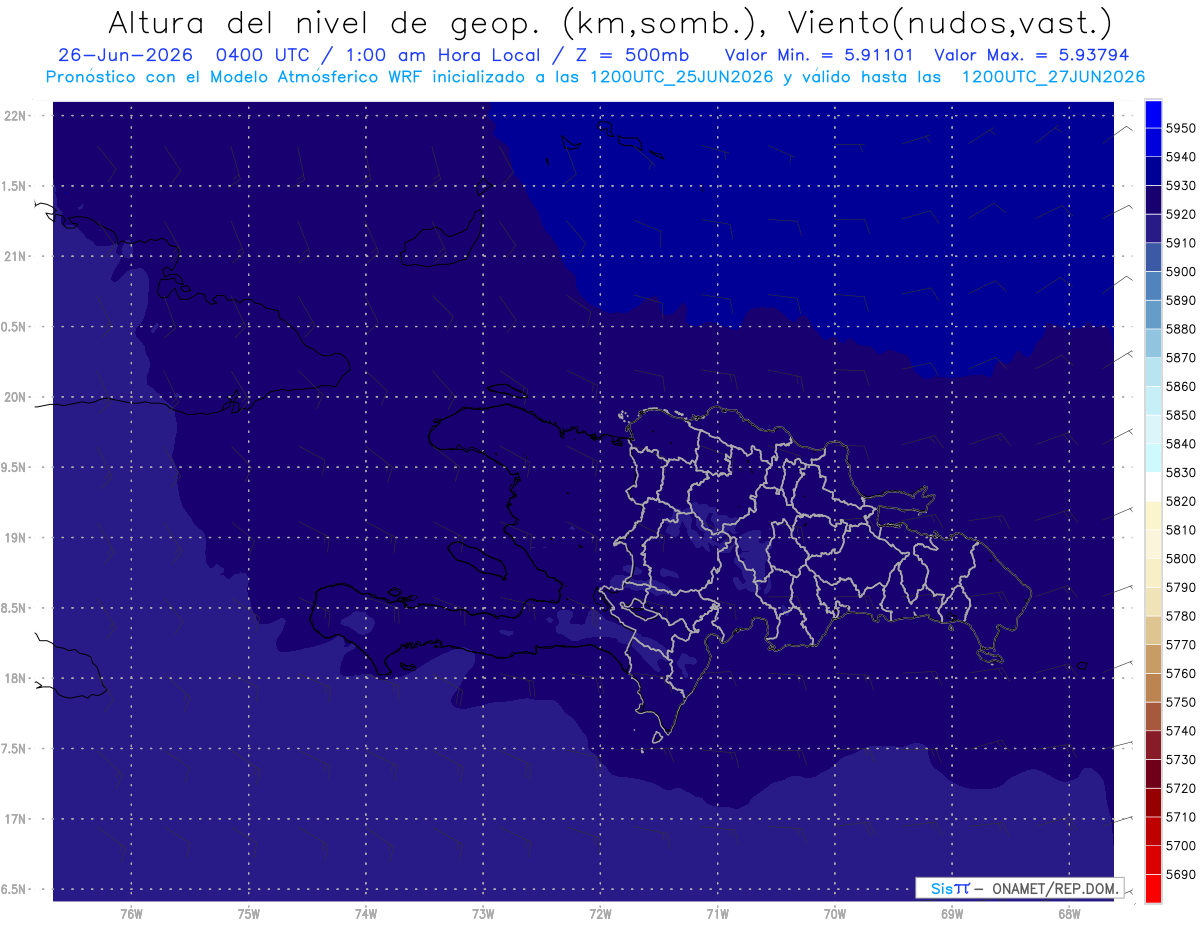Select the dark maroon swatch between 5720 and 5730

[x=1153, y=773]
